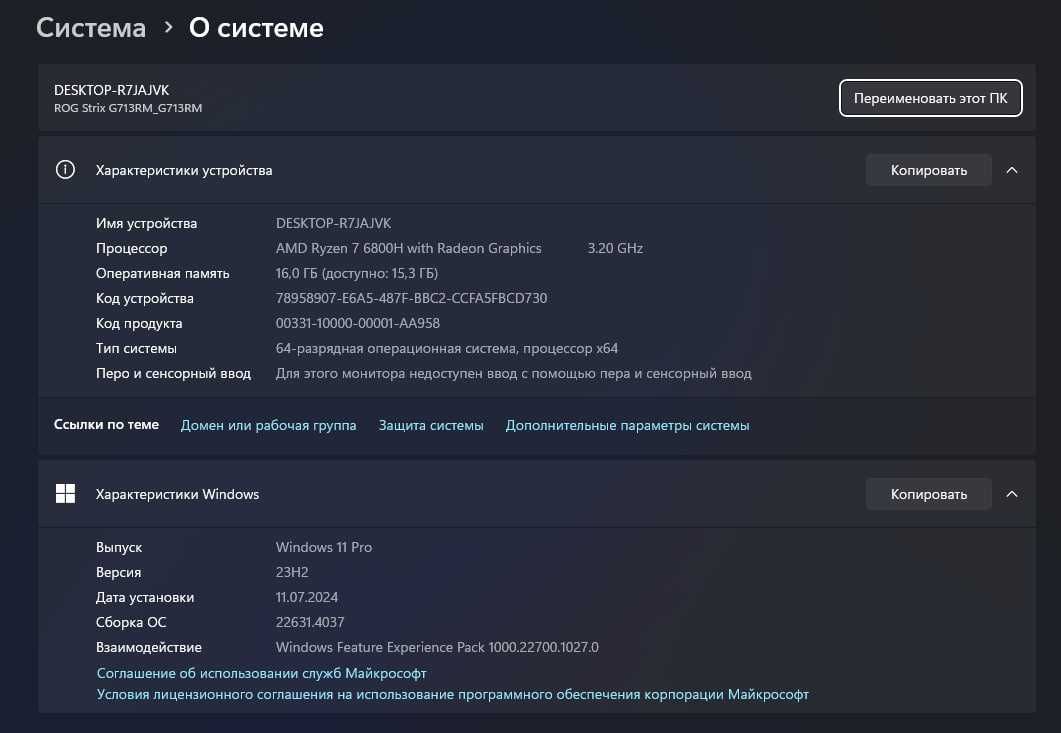This screenshot has height=733, width=1061.
Task: Open Защита системы link
Action: pos(431,425)
